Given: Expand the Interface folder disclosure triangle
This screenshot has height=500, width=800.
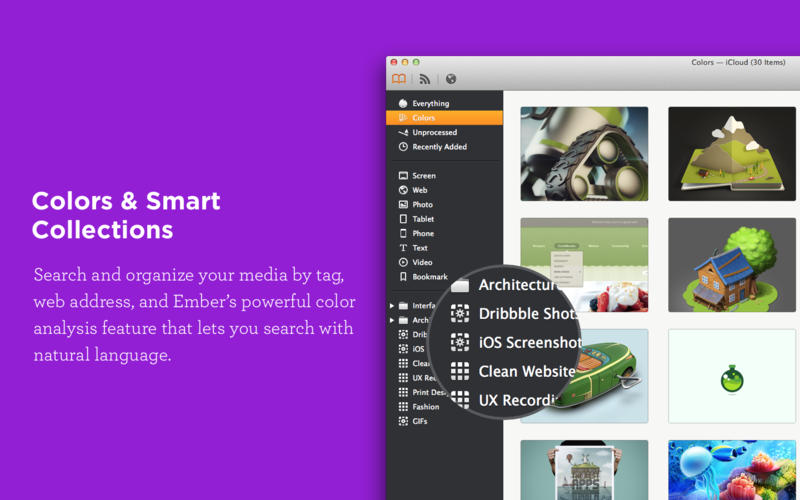Looking at the screenshot, I should click(x=392, y=306).
